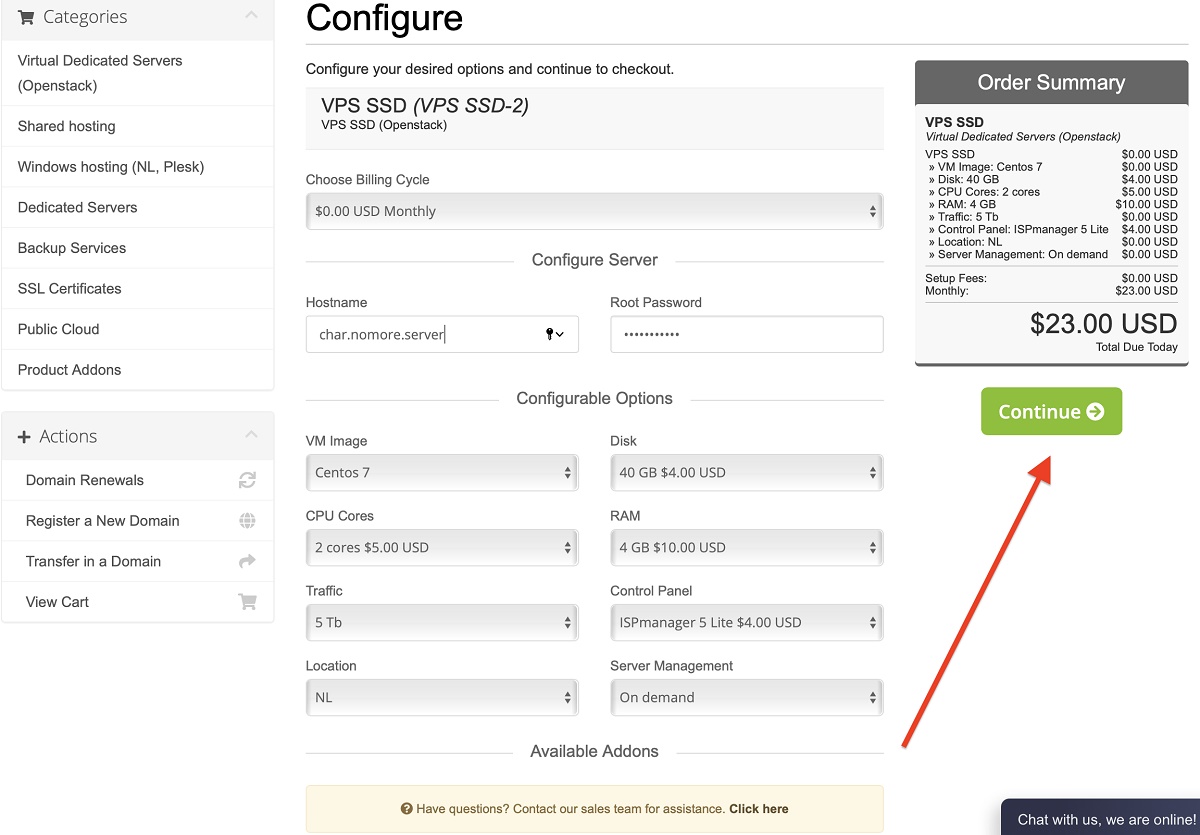Open the RAM 4 GB dropdown
Screen dimensions: 1200x835
point(746,548)
